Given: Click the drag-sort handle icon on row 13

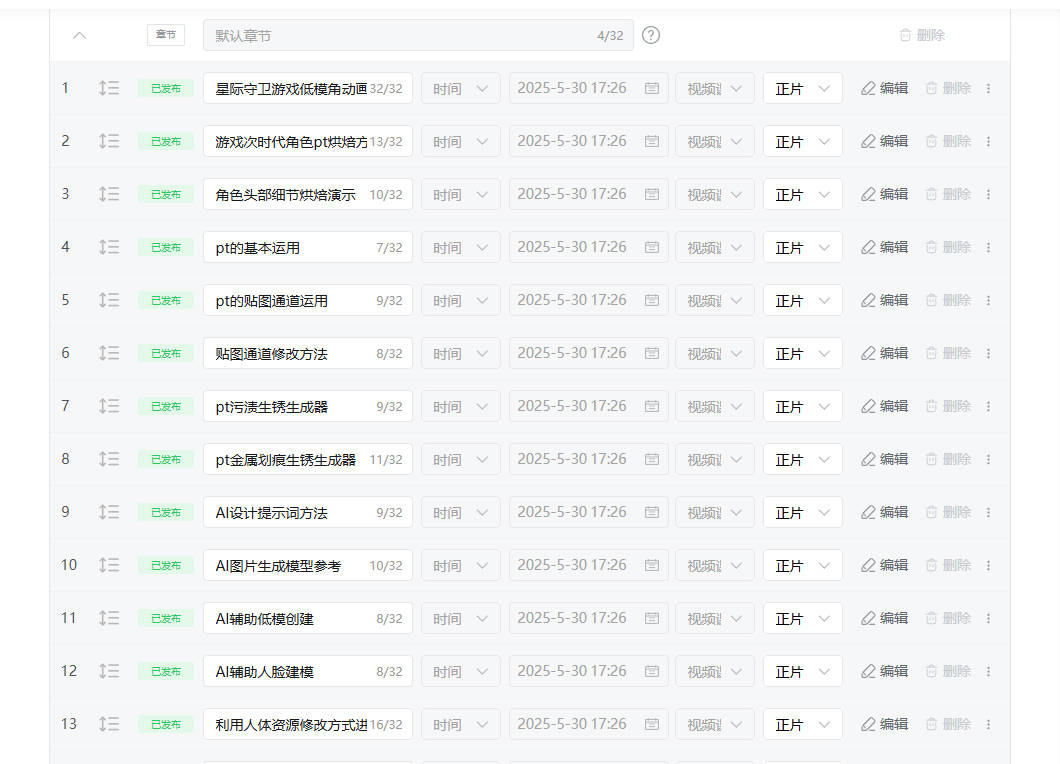Looking at the screenshot, I should pos(109,724).
